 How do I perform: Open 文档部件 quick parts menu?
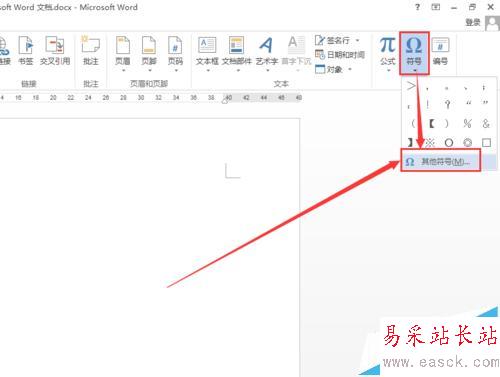click(237, 54)
